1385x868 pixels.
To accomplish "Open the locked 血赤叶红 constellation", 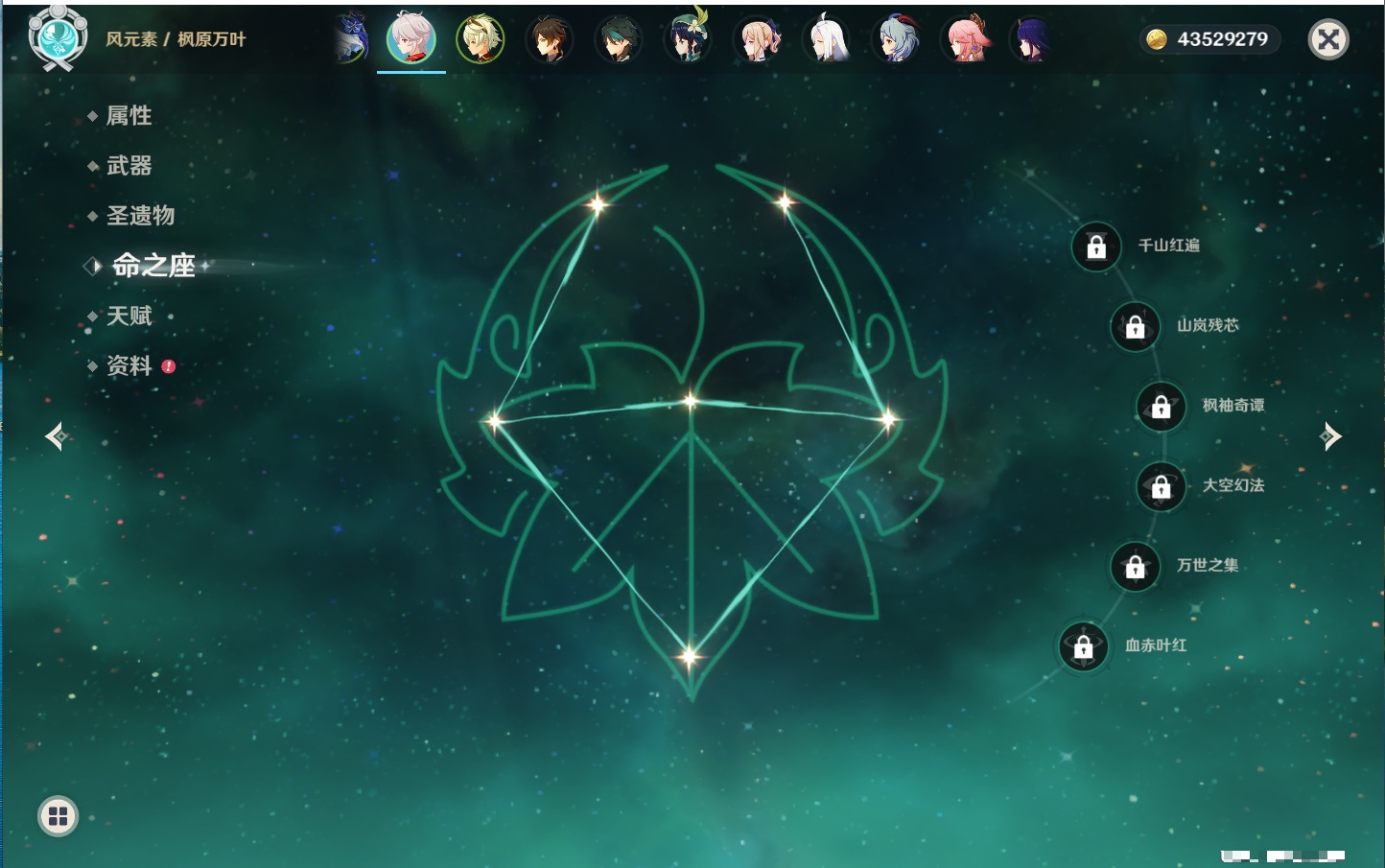I will 1084,645.
